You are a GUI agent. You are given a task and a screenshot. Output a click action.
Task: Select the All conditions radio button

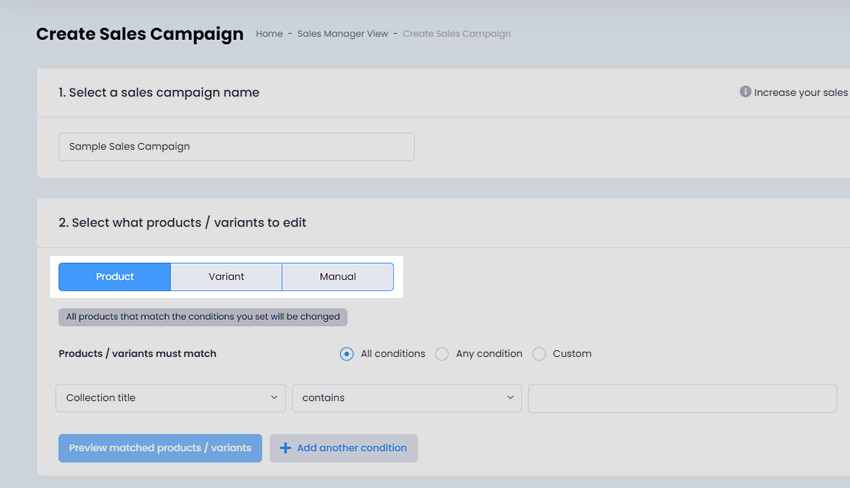346,354
